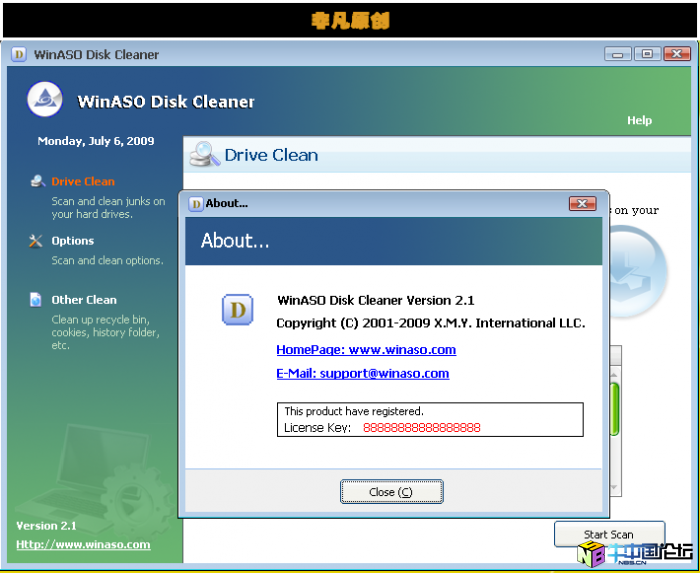Click 'Scan and clean options.' description
The image size is (700, 573).
[x=107, y=260]
